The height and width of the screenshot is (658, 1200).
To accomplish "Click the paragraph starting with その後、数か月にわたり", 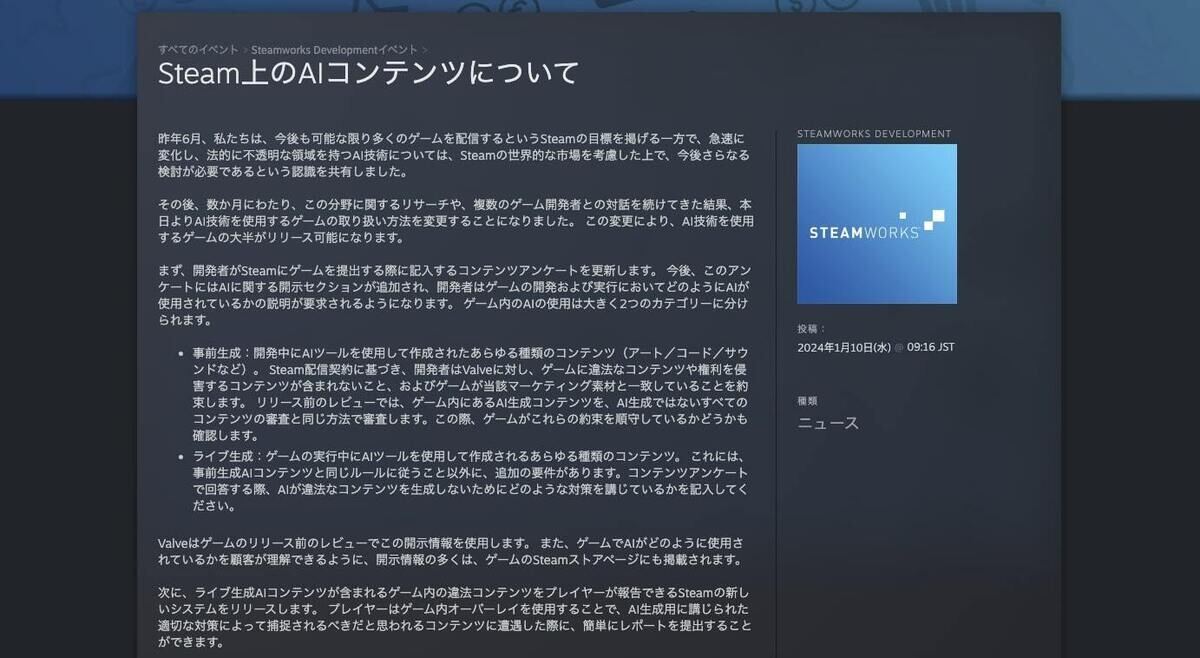I will [x=456, y=221].
